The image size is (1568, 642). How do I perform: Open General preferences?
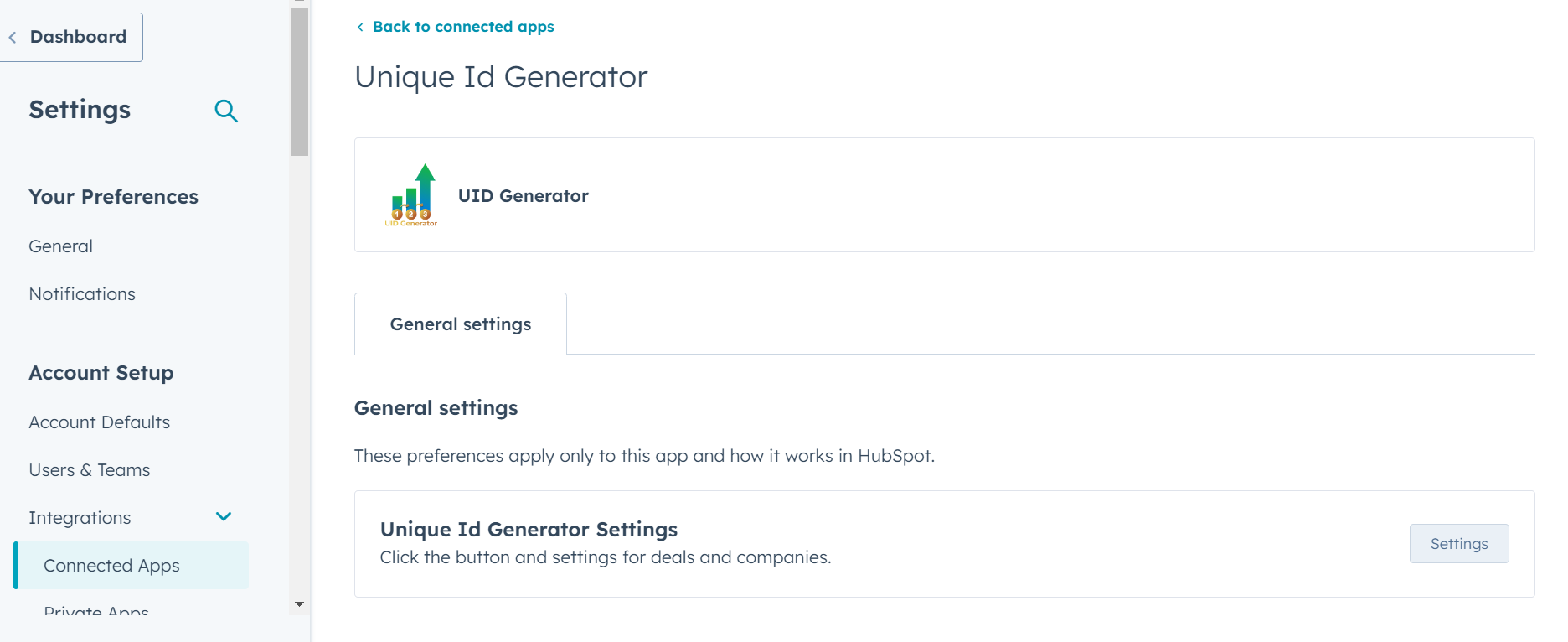coord(60,246)
